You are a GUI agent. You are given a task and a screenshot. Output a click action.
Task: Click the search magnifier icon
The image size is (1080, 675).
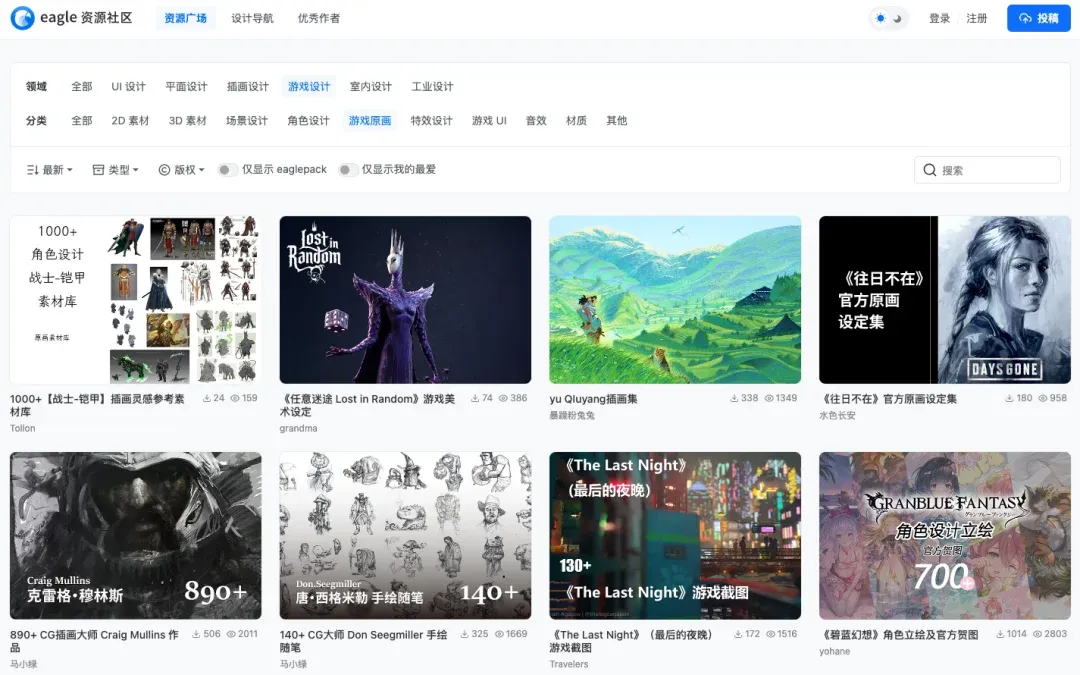pyautogui.click(x=930, y=170)
